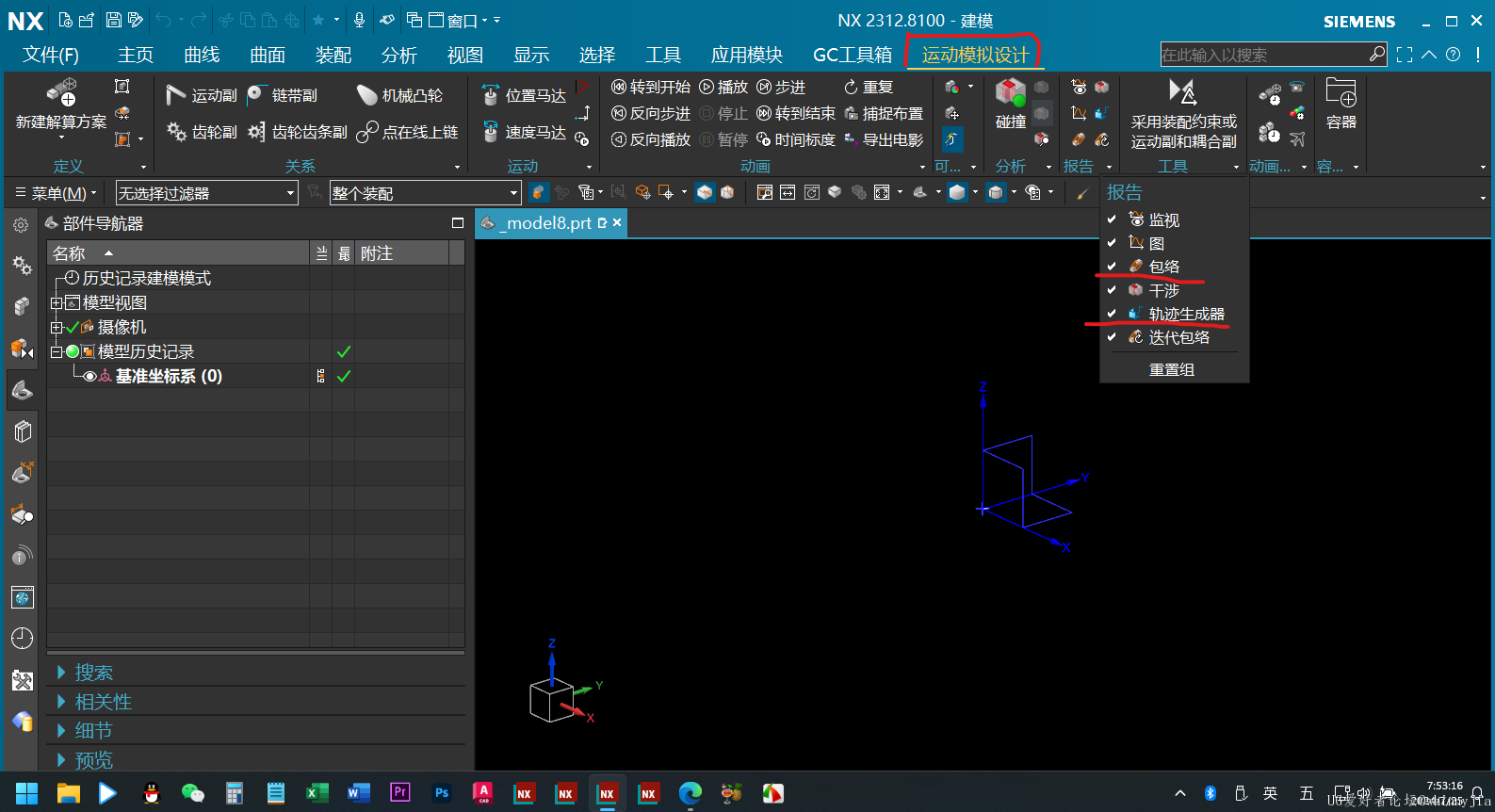Open the 文件(F) file menu
Screen dimensions: 1495x812
51,55
